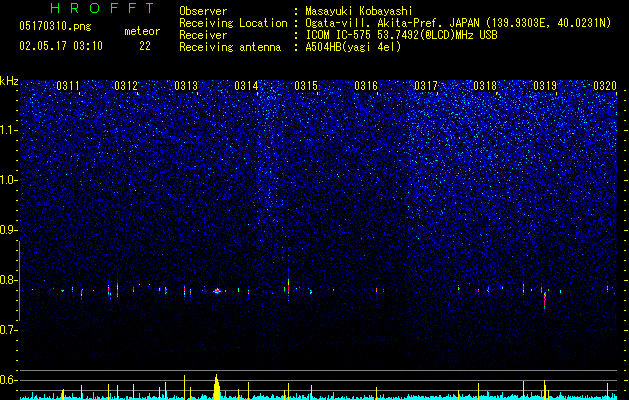The image size is (629, 400).
Task: Click the 0.6 frequency axis label
Action: click(9, 380)
